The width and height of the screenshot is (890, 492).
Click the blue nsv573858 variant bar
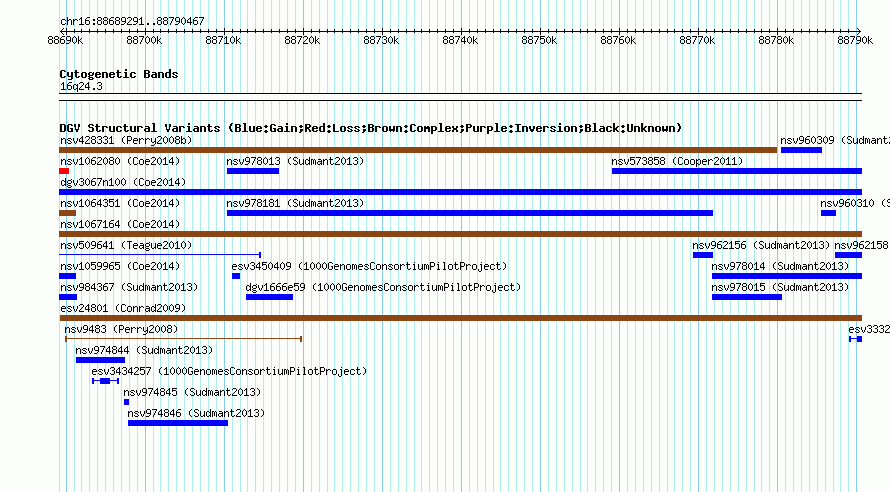737,171
